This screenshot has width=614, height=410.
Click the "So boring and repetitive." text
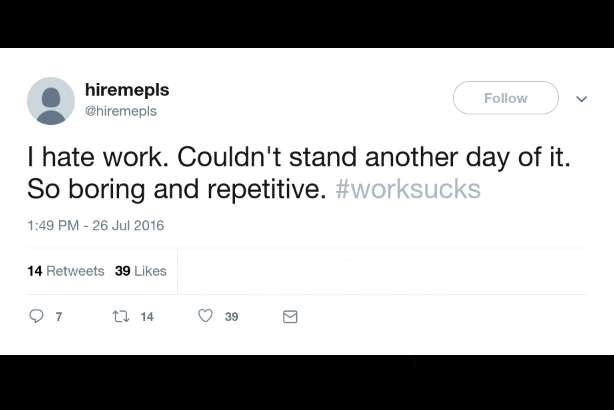(x=177, y=188)
